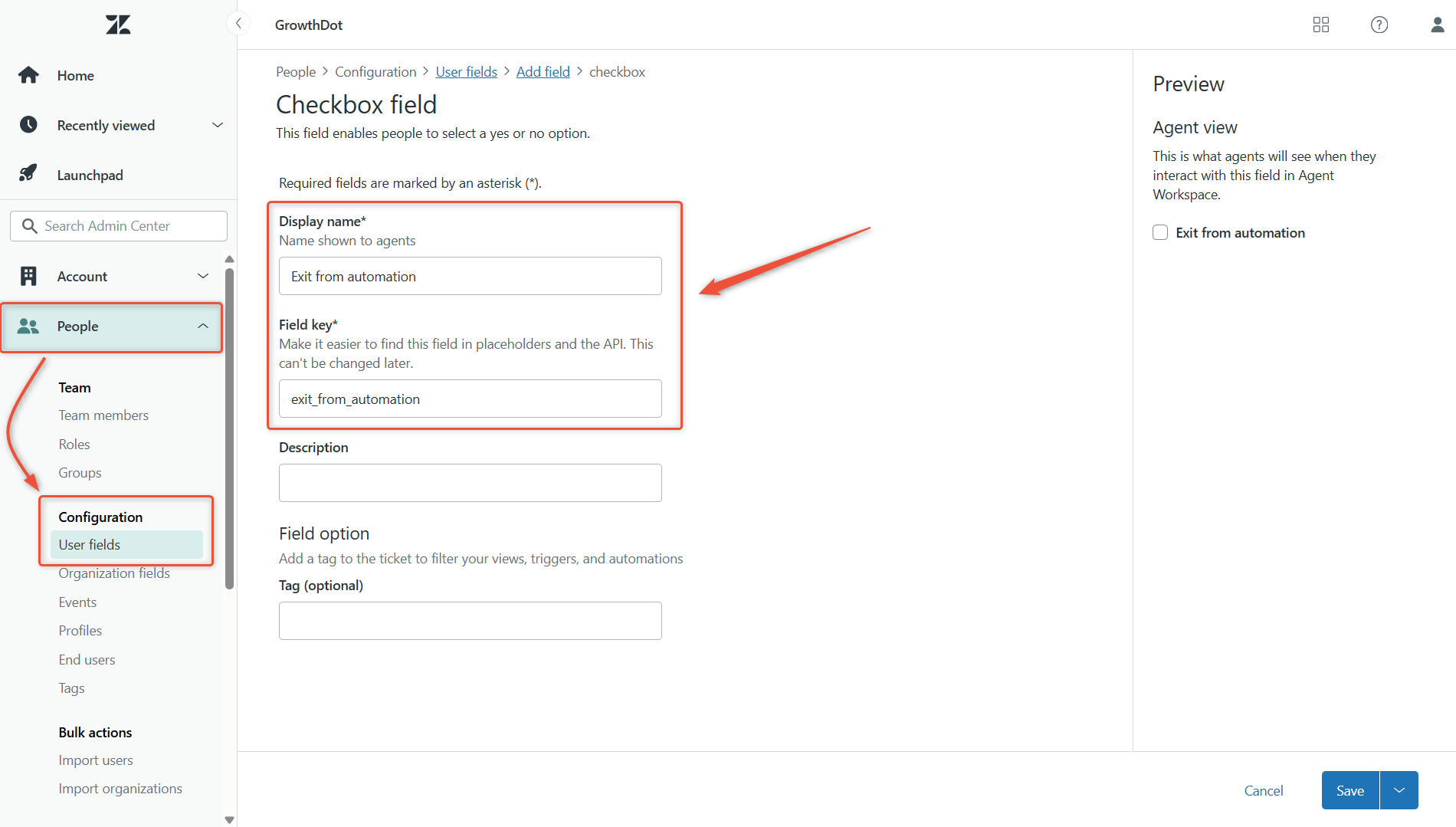Image resolution: width=1456 pixels, height=827 pixels.
Task: Click the Cancel link
Action: point(1263,790)
